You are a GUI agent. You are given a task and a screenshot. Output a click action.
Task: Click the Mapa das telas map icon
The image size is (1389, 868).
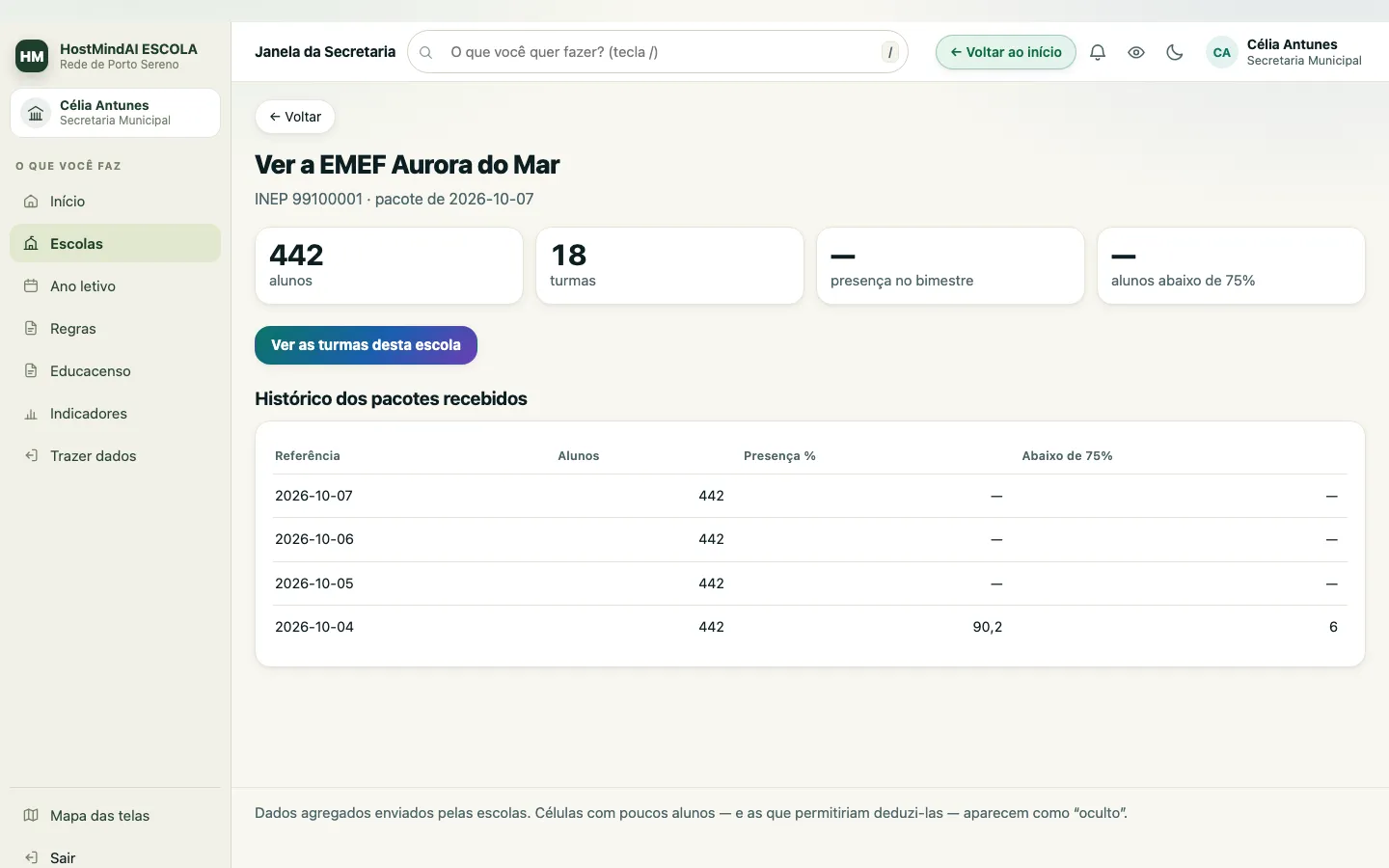coord(31,816)
